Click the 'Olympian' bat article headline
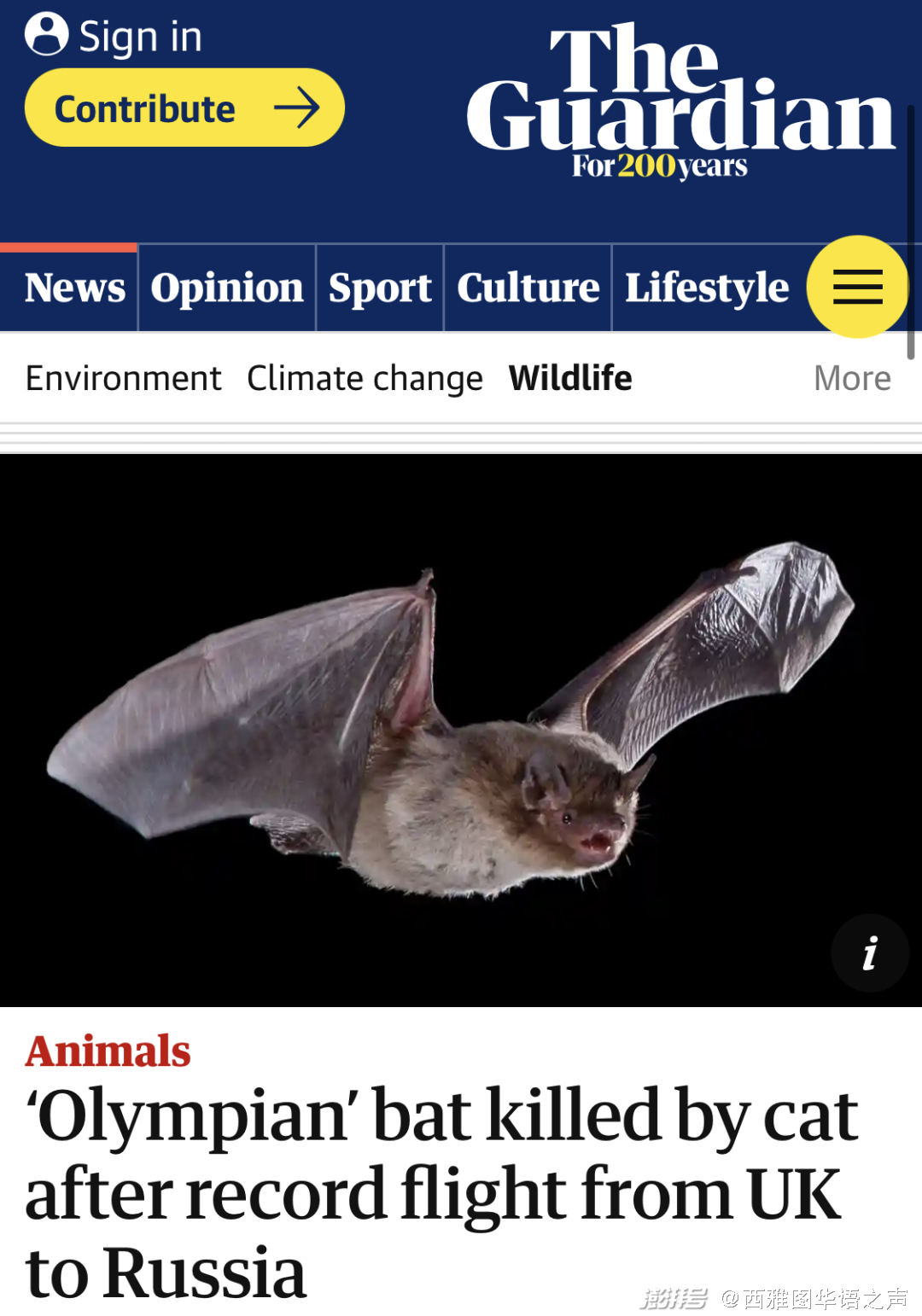The width and height of the screenshot is (922, 1316). click(x=441, y=1192)
